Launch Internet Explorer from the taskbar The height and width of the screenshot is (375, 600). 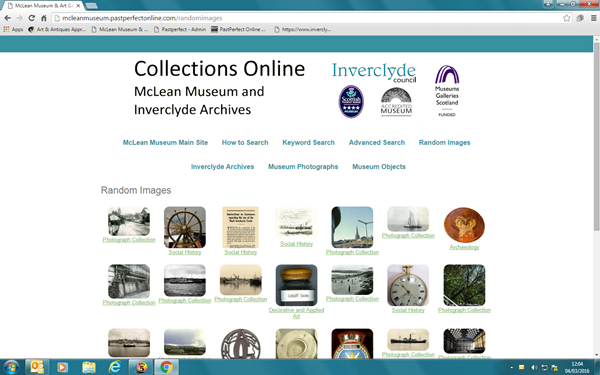click(114, 367)
